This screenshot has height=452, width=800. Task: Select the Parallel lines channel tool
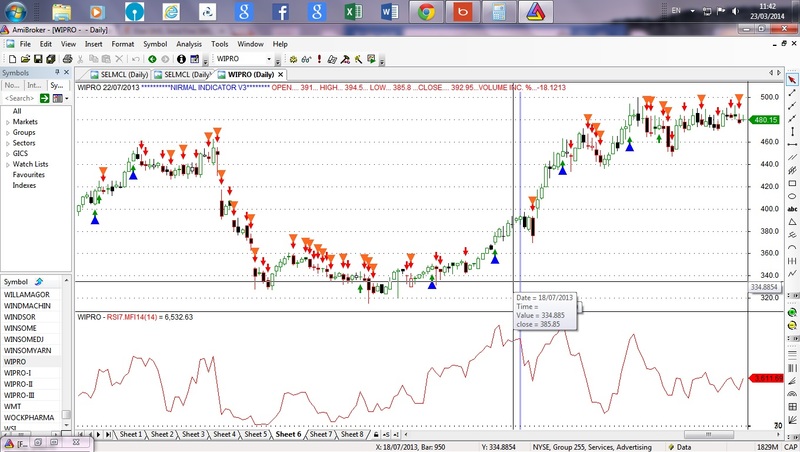[x=792, y=158]
